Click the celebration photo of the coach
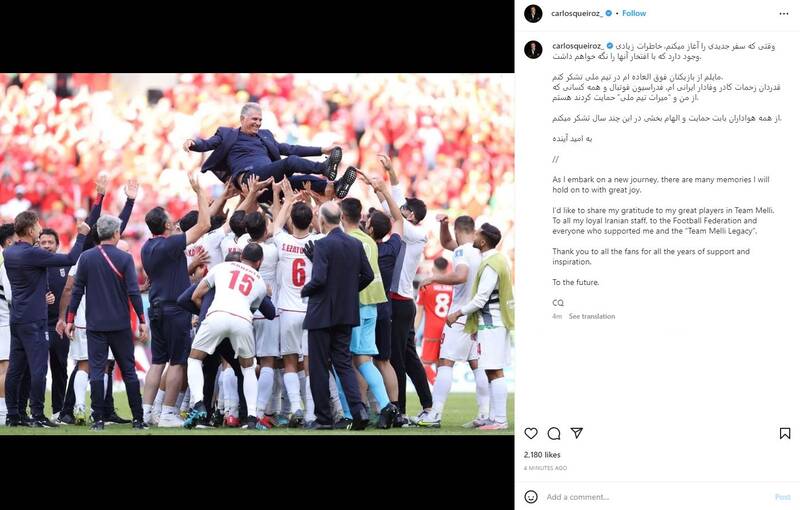The width and height of the screenshot is (800, 510). 257,253
